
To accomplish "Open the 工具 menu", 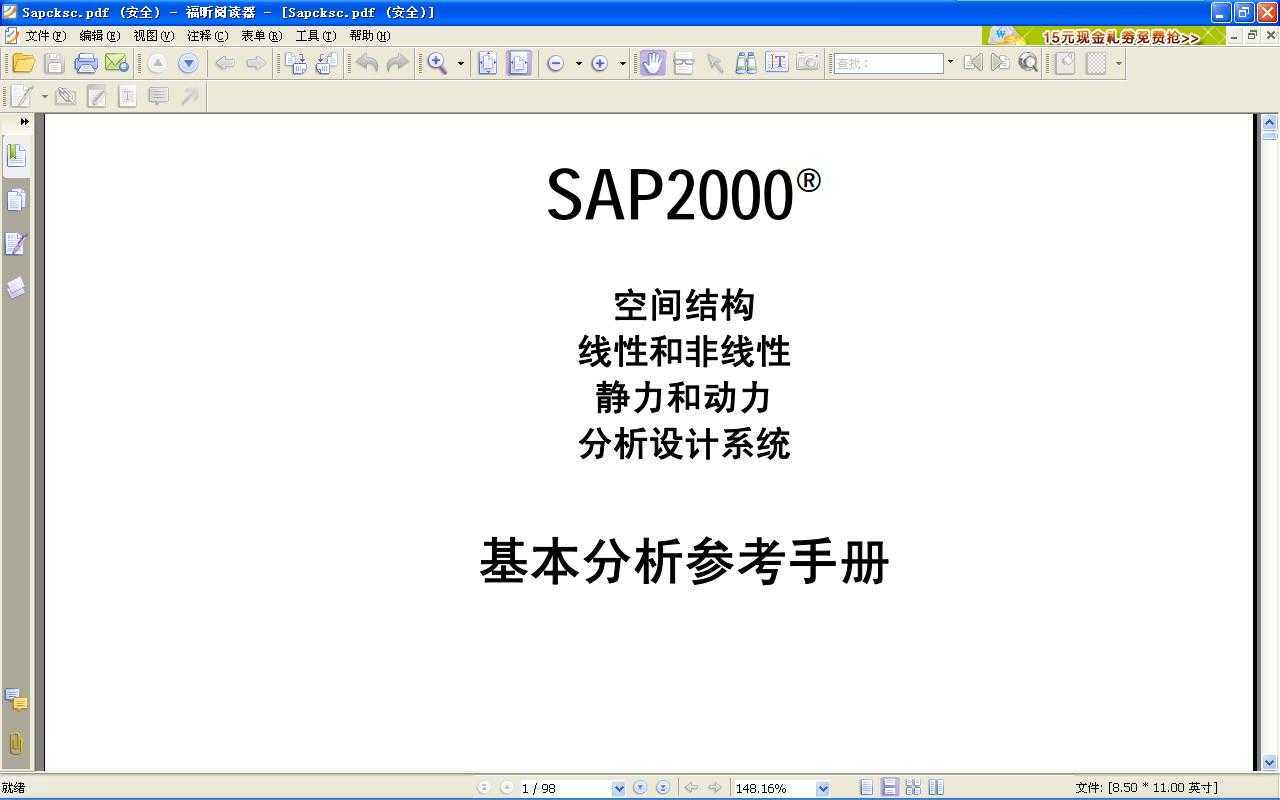I will [315, 36].
